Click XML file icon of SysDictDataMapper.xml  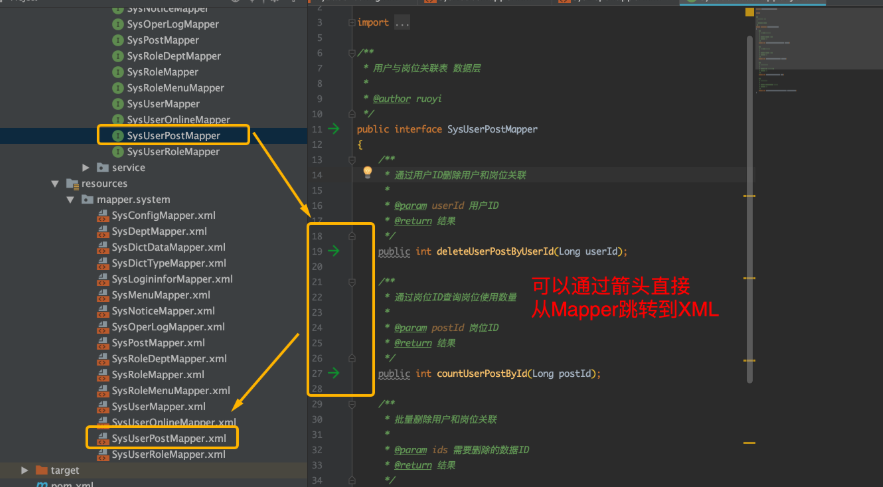102,247
